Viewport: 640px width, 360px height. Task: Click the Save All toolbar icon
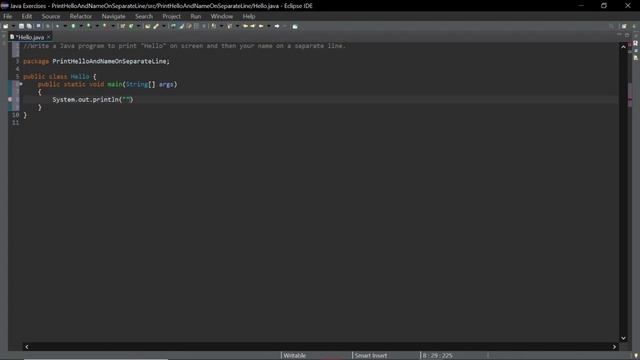click(29, 26)
